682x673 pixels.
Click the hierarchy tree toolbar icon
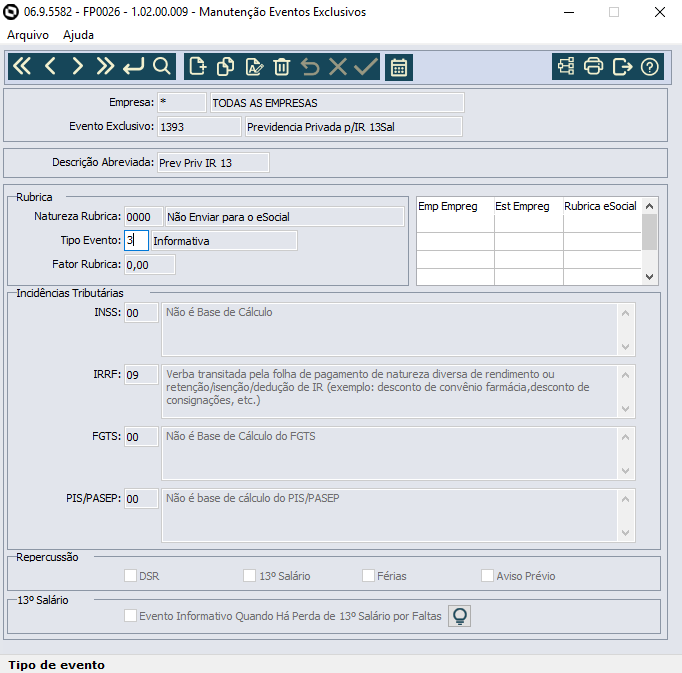click(566, 67)
